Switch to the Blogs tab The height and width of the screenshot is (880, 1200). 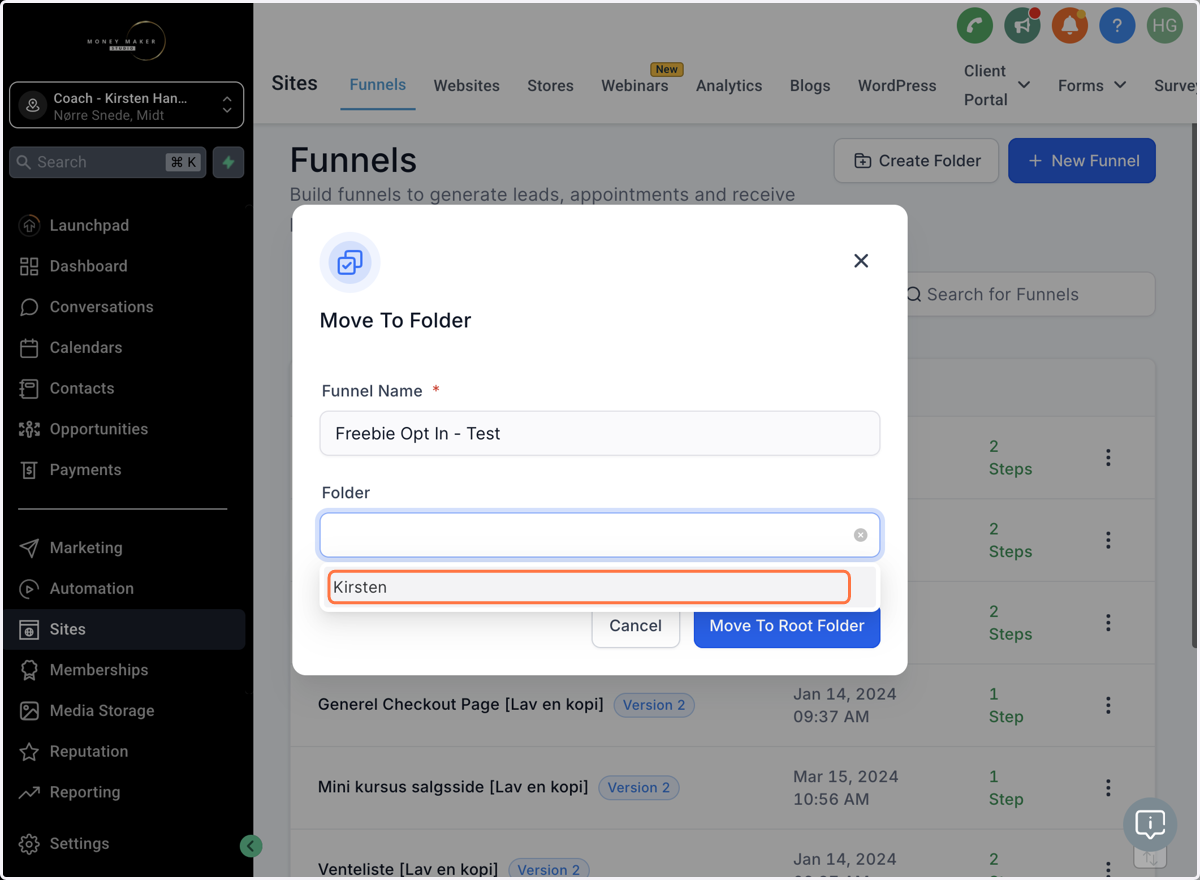810,86
